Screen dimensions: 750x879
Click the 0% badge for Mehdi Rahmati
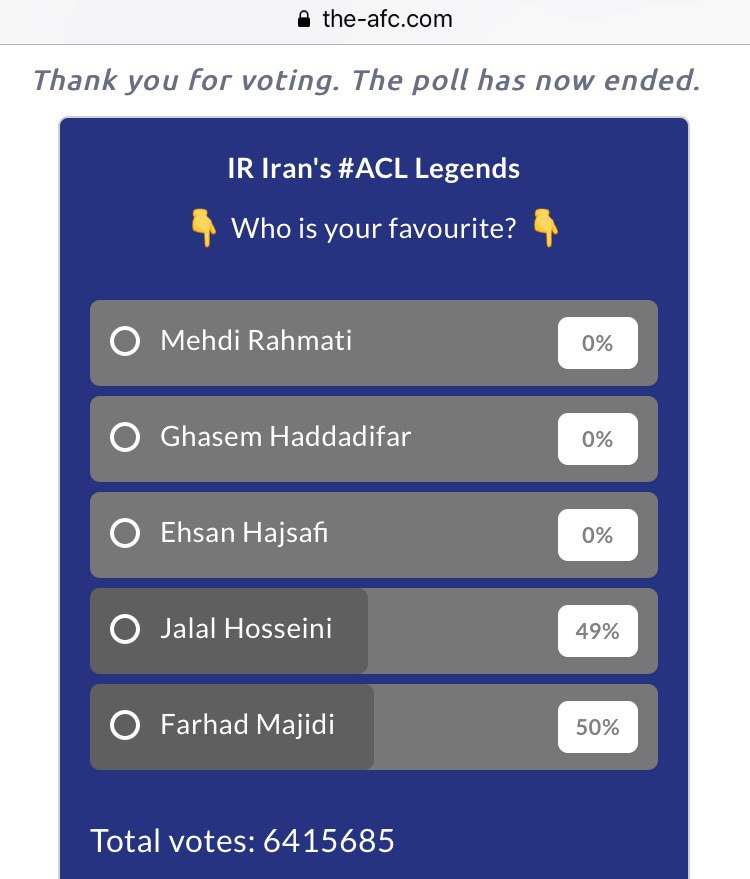coord(597,343)
